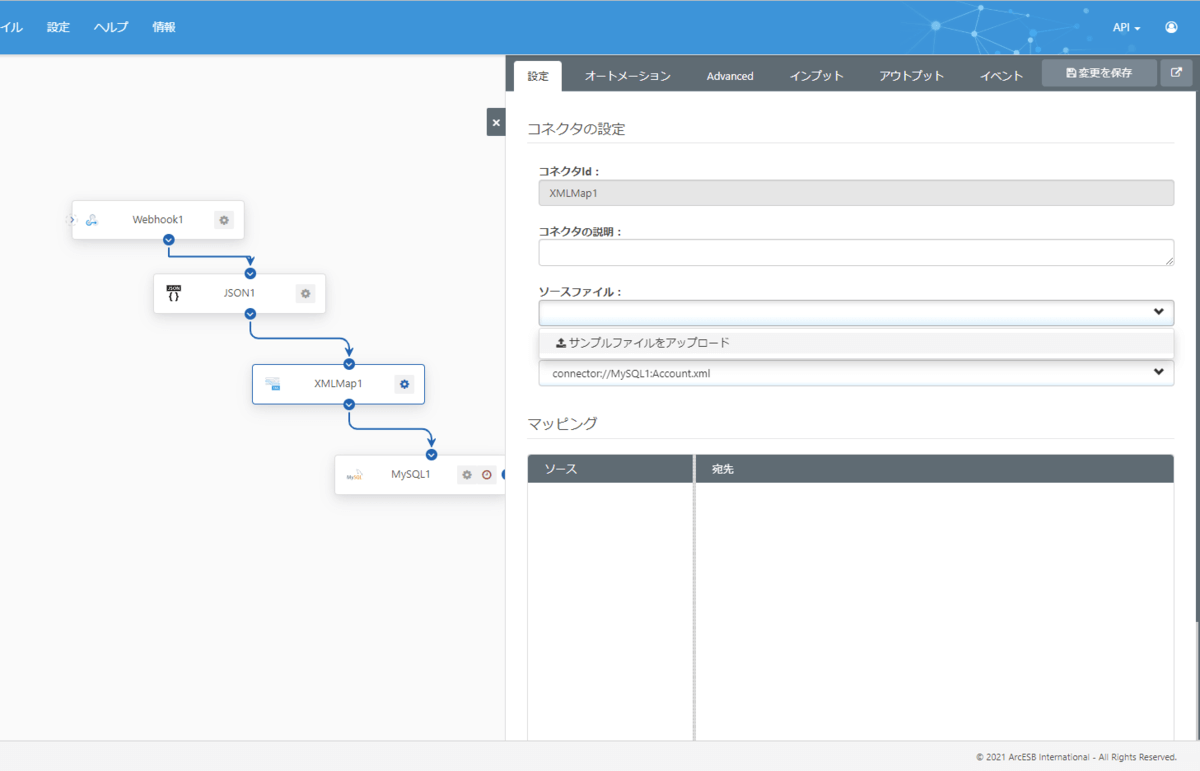This screenshot has height=771, width=1200.
Task: Click the 宛先 column header
Action: [x=935, y=469]
